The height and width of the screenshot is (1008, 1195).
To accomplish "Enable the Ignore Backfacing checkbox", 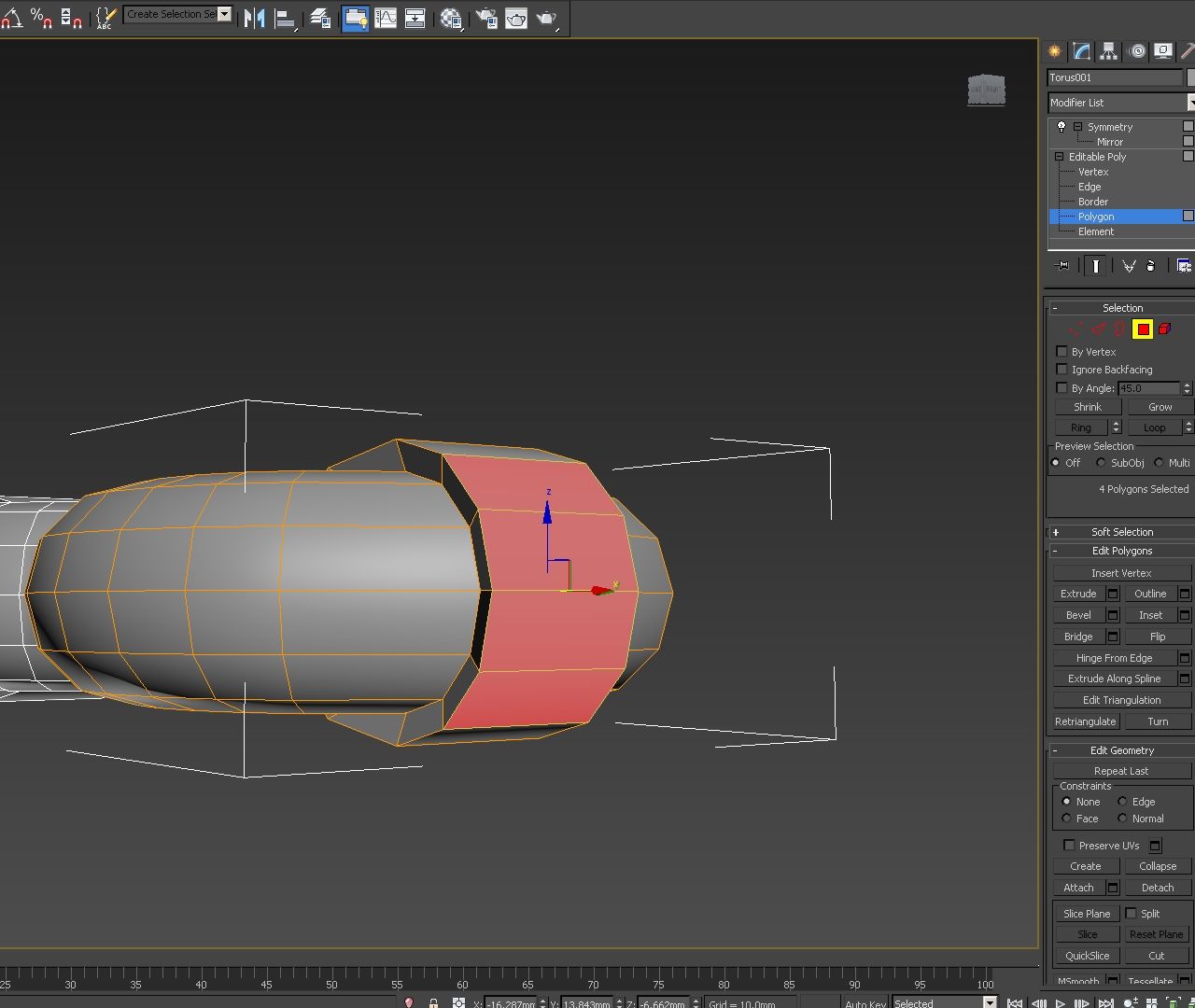I will (1061, 370).
